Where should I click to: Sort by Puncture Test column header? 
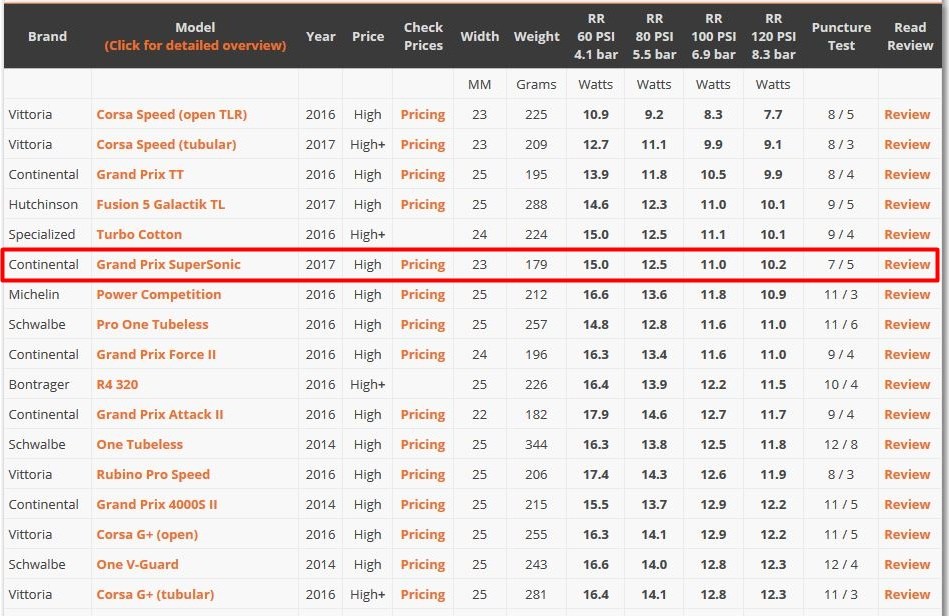(841, 36)
